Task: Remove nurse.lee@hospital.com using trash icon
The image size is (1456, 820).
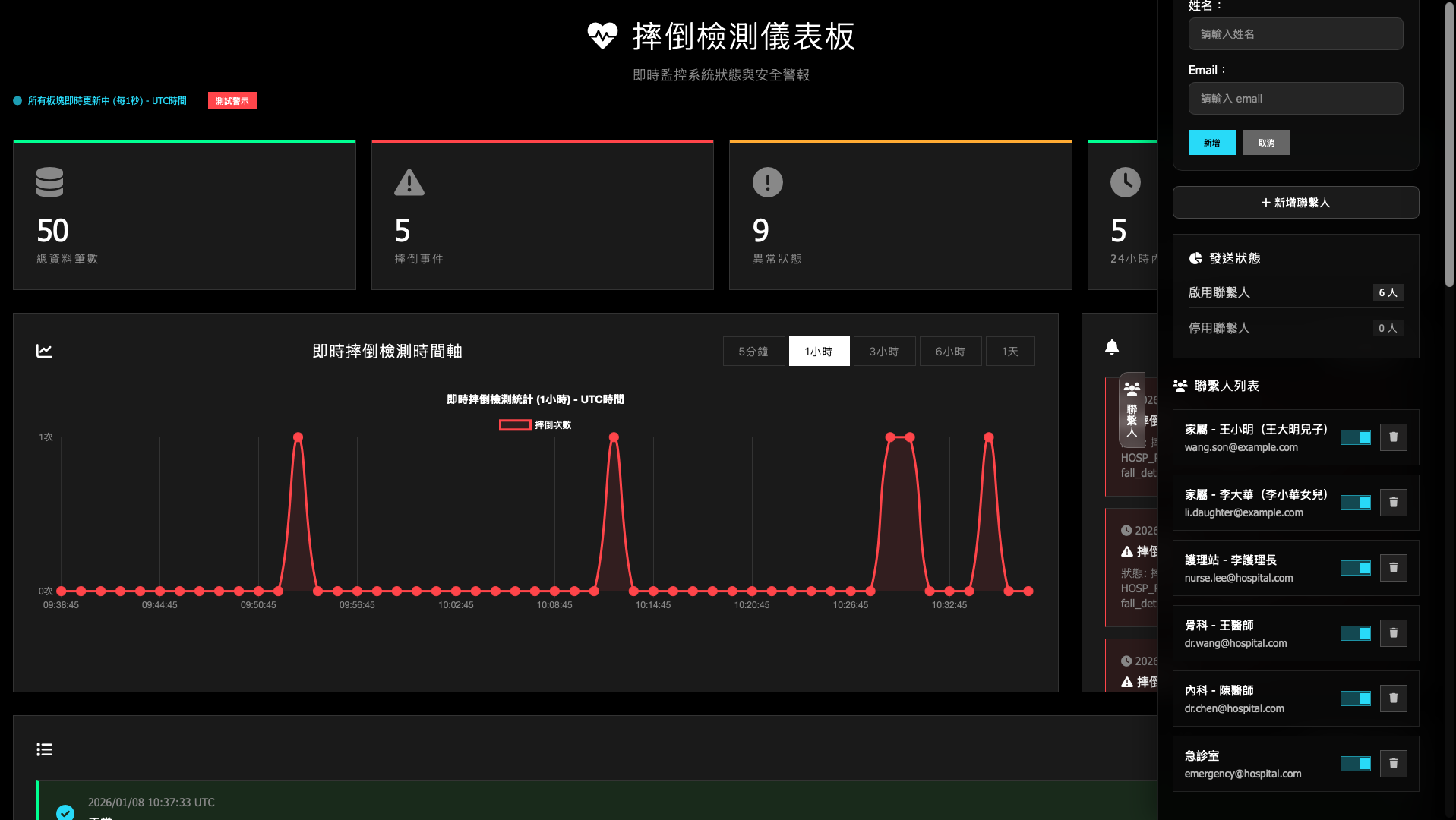Action: click(1393, 568)
